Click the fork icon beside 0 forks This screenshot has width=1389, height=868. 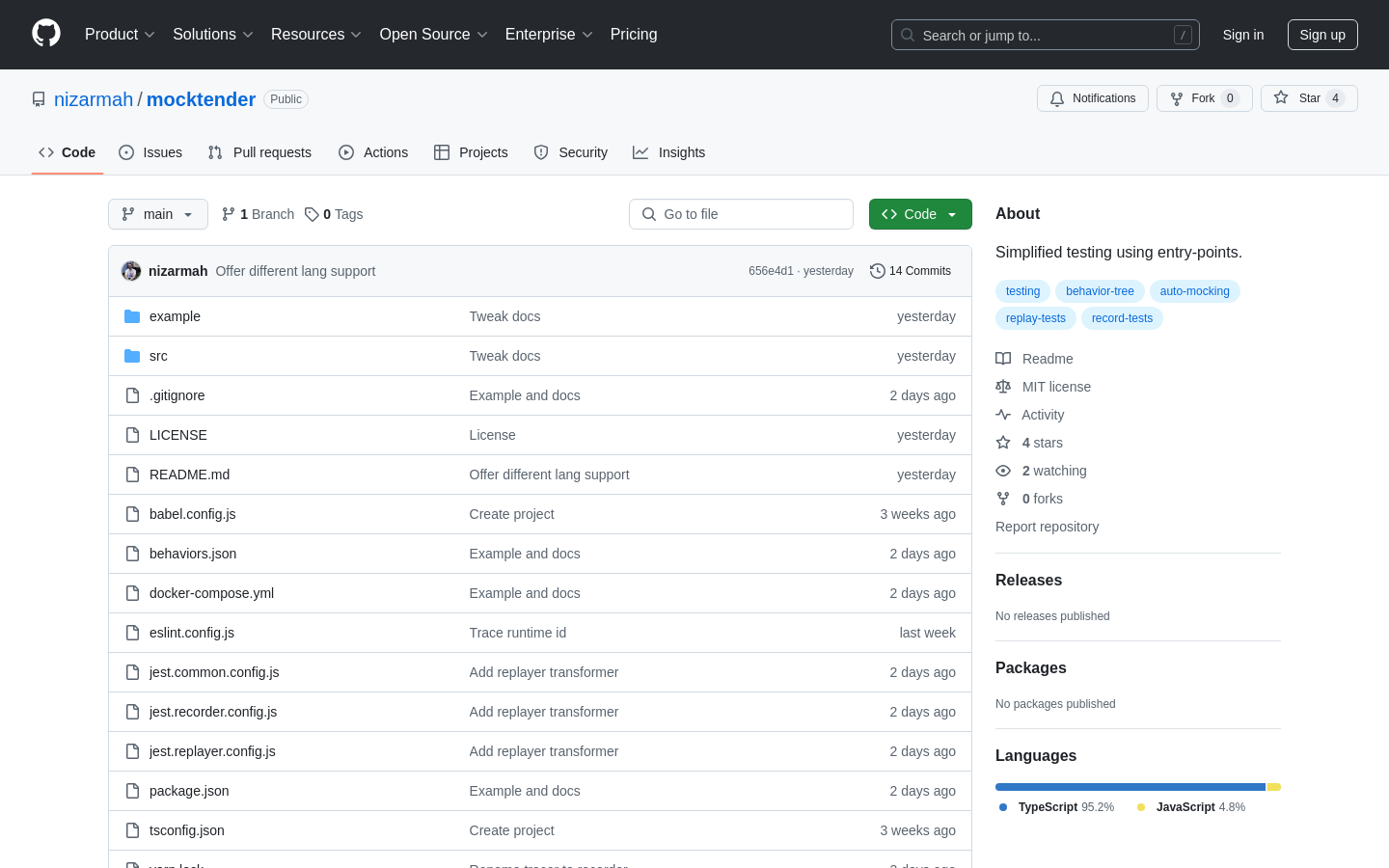(1003, 499)
